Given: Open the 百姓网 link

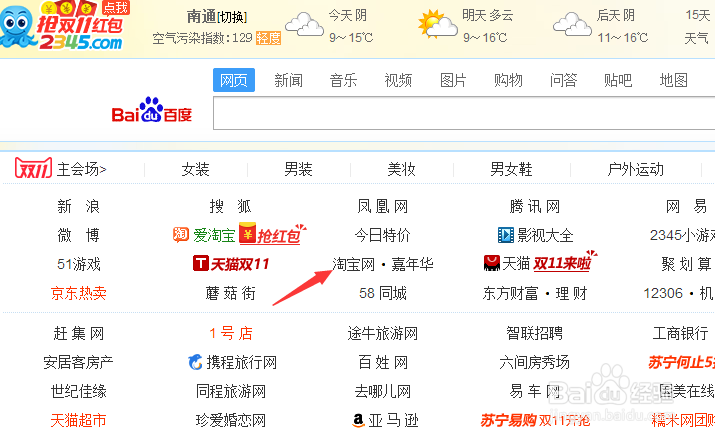Looking at the screenshot, I should (383, 362).
